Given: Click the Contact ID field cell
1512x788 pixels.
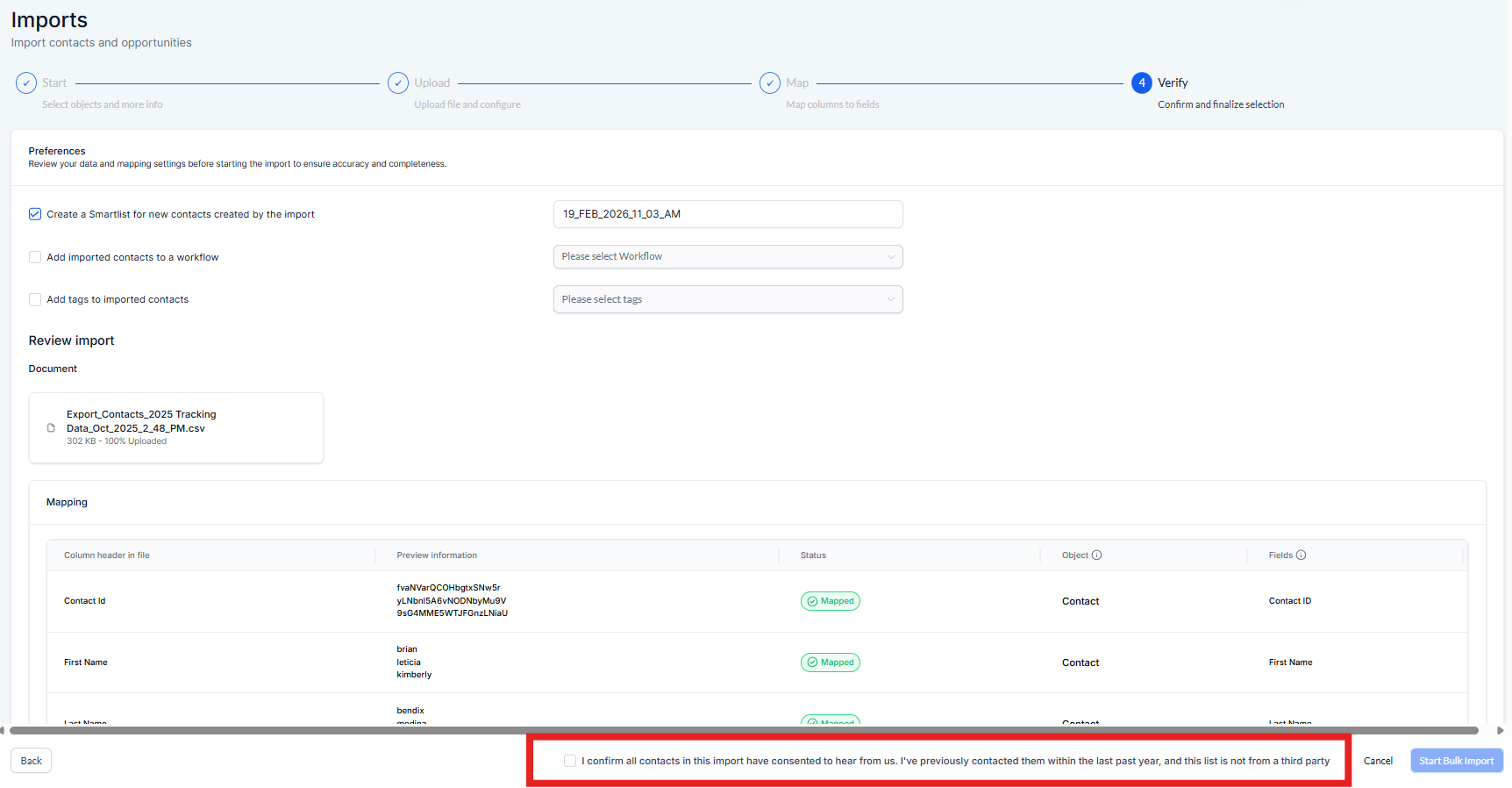Looking at the screenshot, I should pos(1290,601).
